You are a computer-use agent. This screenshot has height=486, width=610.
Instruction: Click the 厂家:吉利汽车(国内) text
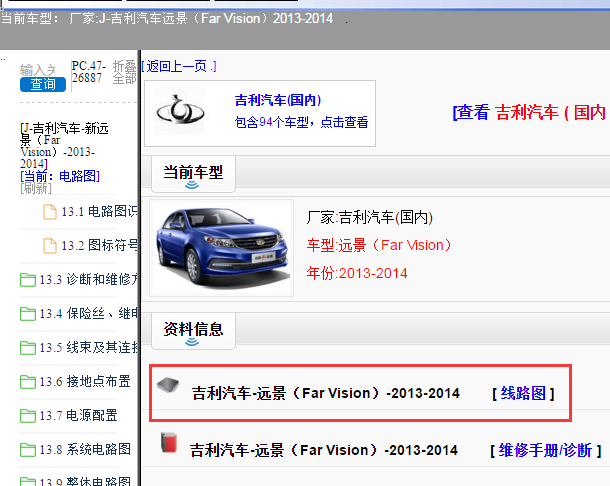(x=370, y=217)
